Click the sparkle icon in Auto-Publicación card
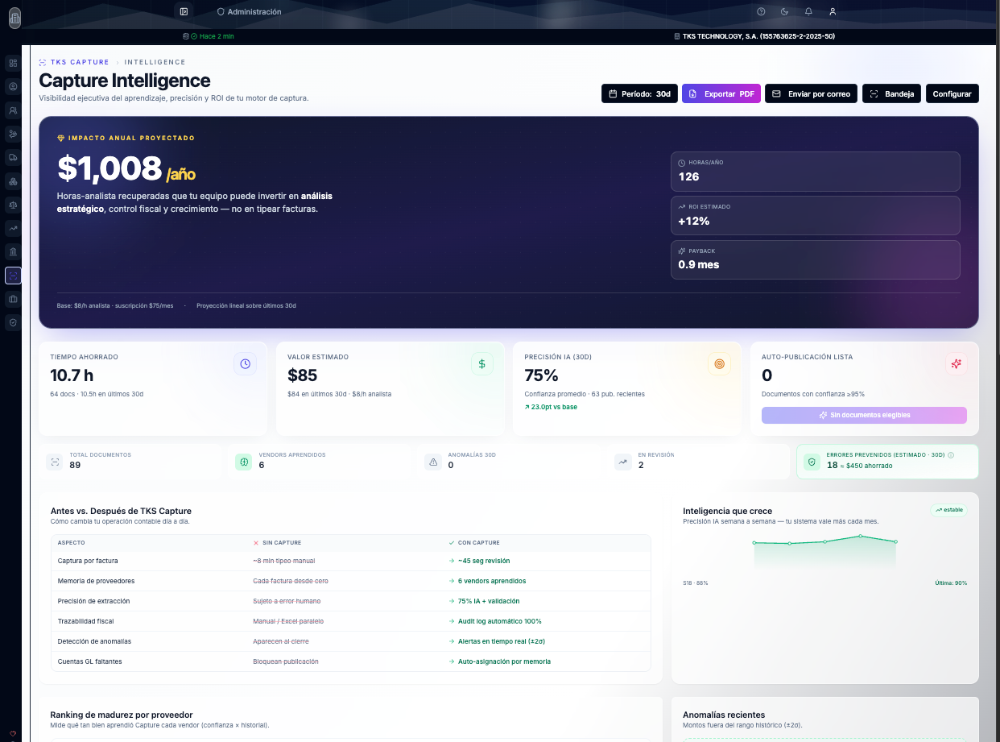Viewport: 1000px width, 742px height. [956, 364]
